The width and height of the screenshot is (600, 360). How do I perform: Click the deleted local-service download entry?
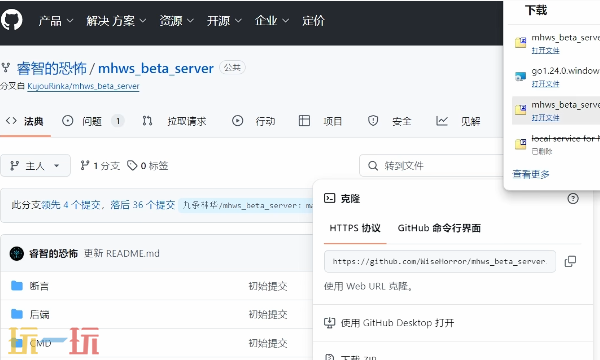(556, 144)
